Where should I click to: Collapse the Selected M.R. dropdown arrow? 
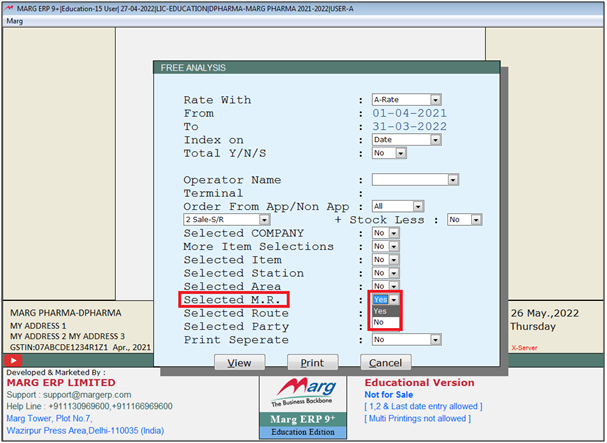coord(394,300)
